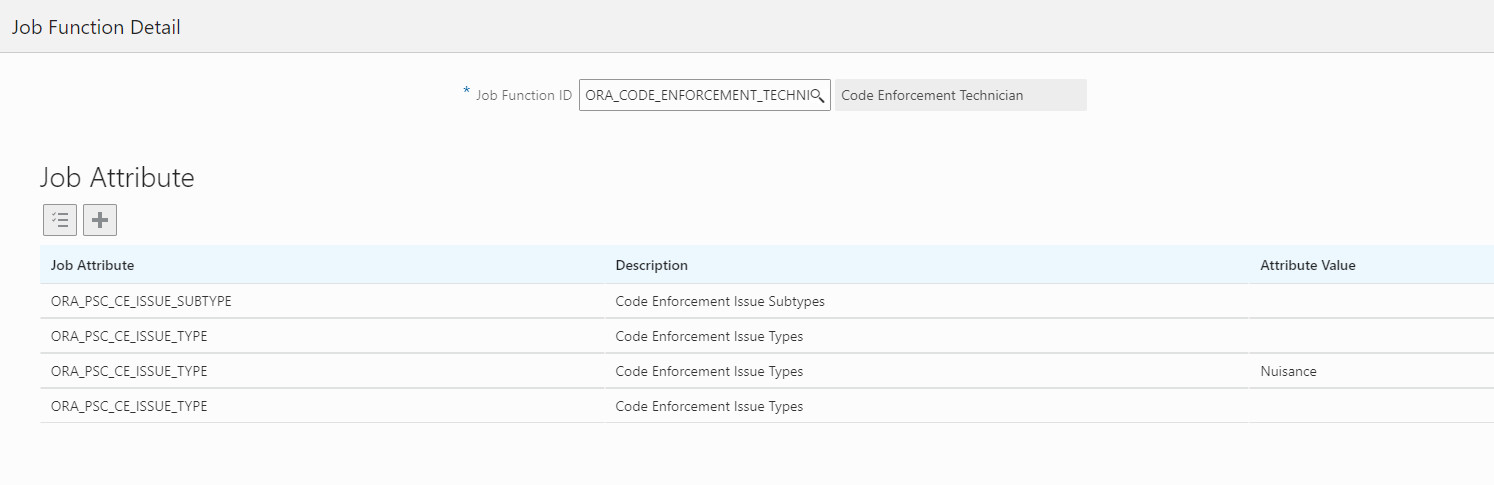Open the last ORA_PSC_CE_ISSUE_TYPE row
Viewport: 1494px width, 485px height.
pos(129,406)
